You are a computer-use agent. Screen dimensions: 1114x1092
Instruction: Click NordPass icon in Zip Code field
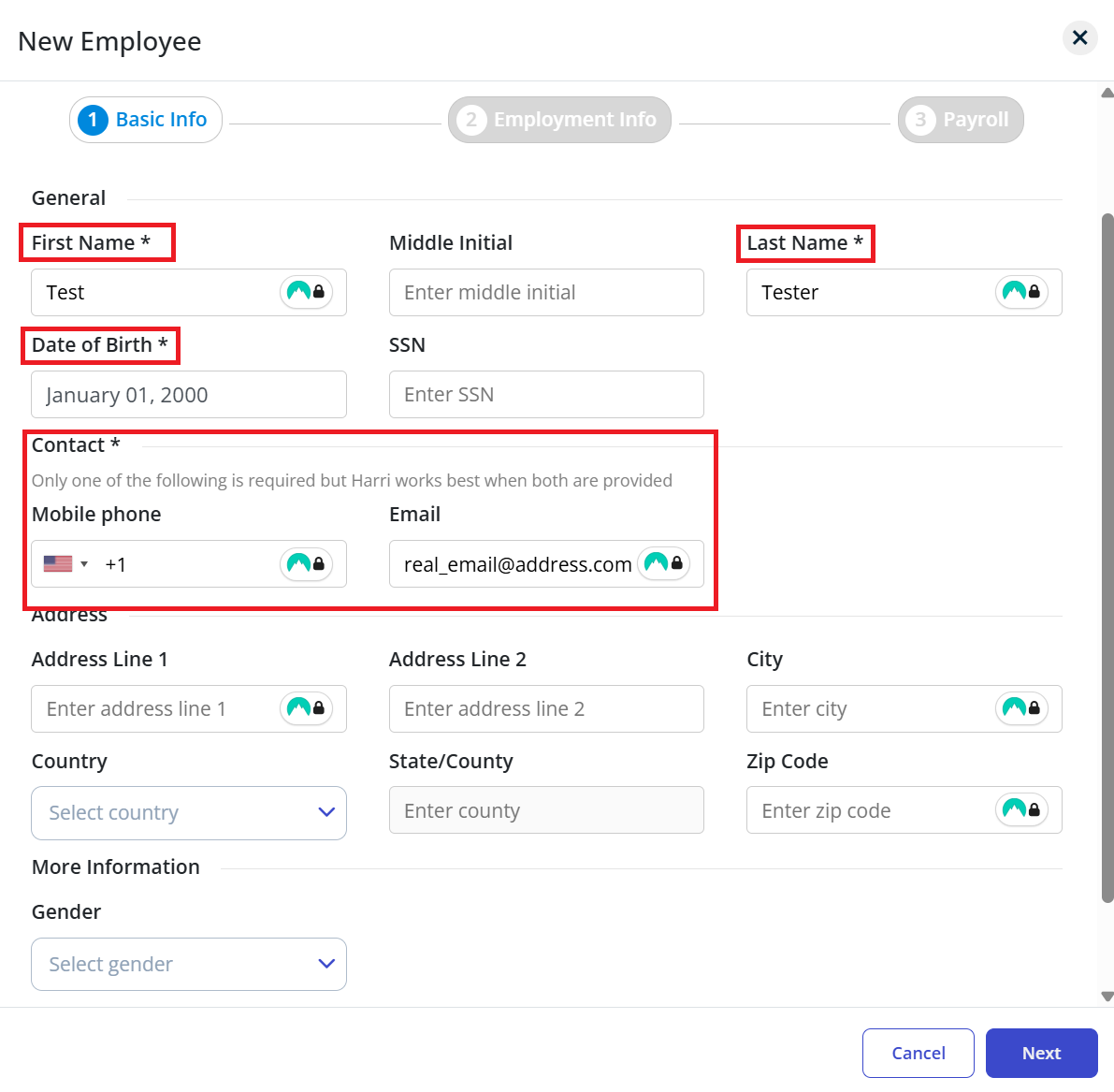tap(1021, 809)
